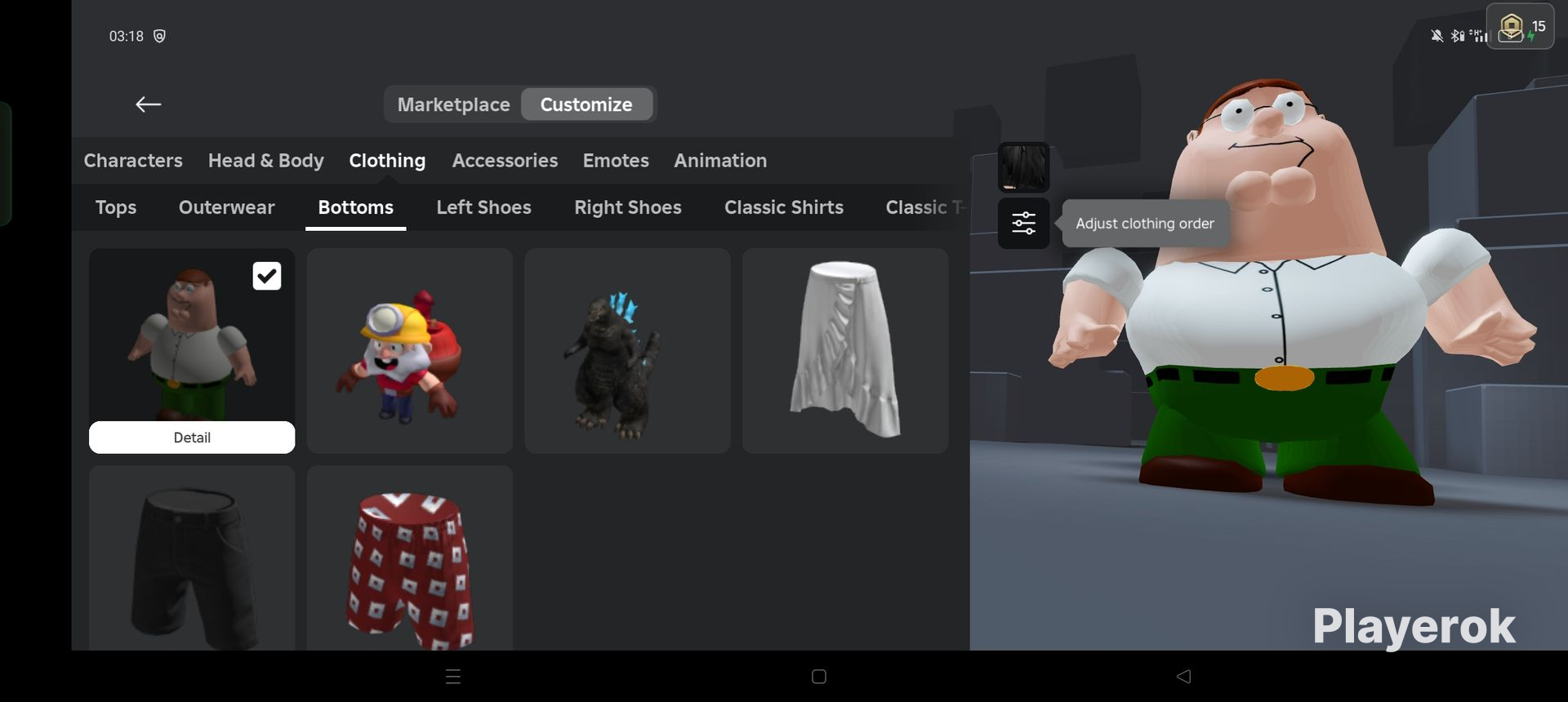
Task: Switch to the Left Shoes subcategory
Action: click(x=483, y=207)
